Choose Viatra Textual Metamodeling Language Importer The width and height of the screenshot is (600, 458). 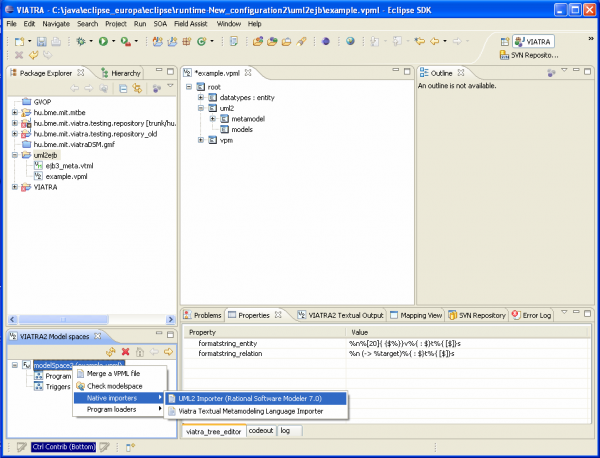[256, 411]
